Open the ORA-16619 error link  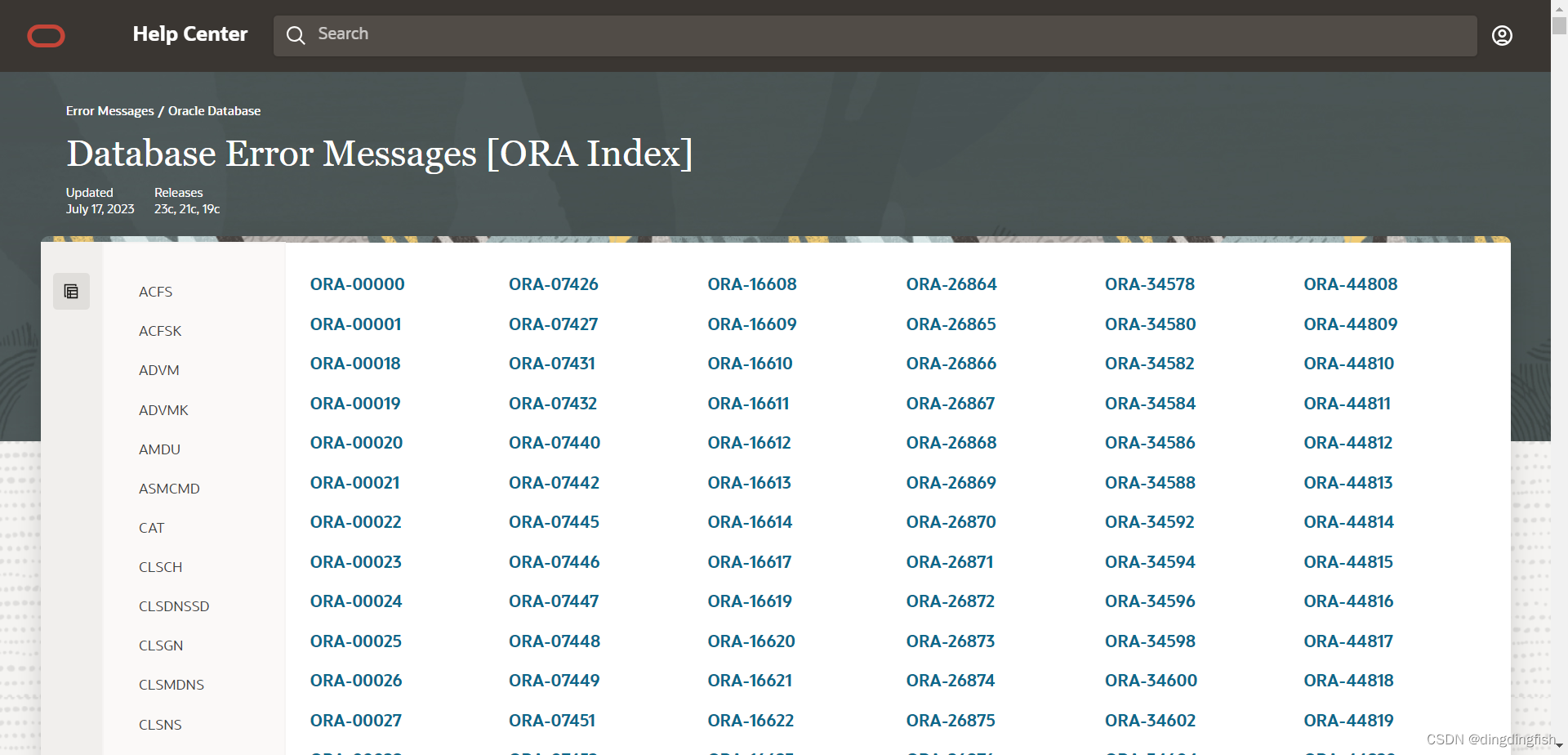coord(750,601)
